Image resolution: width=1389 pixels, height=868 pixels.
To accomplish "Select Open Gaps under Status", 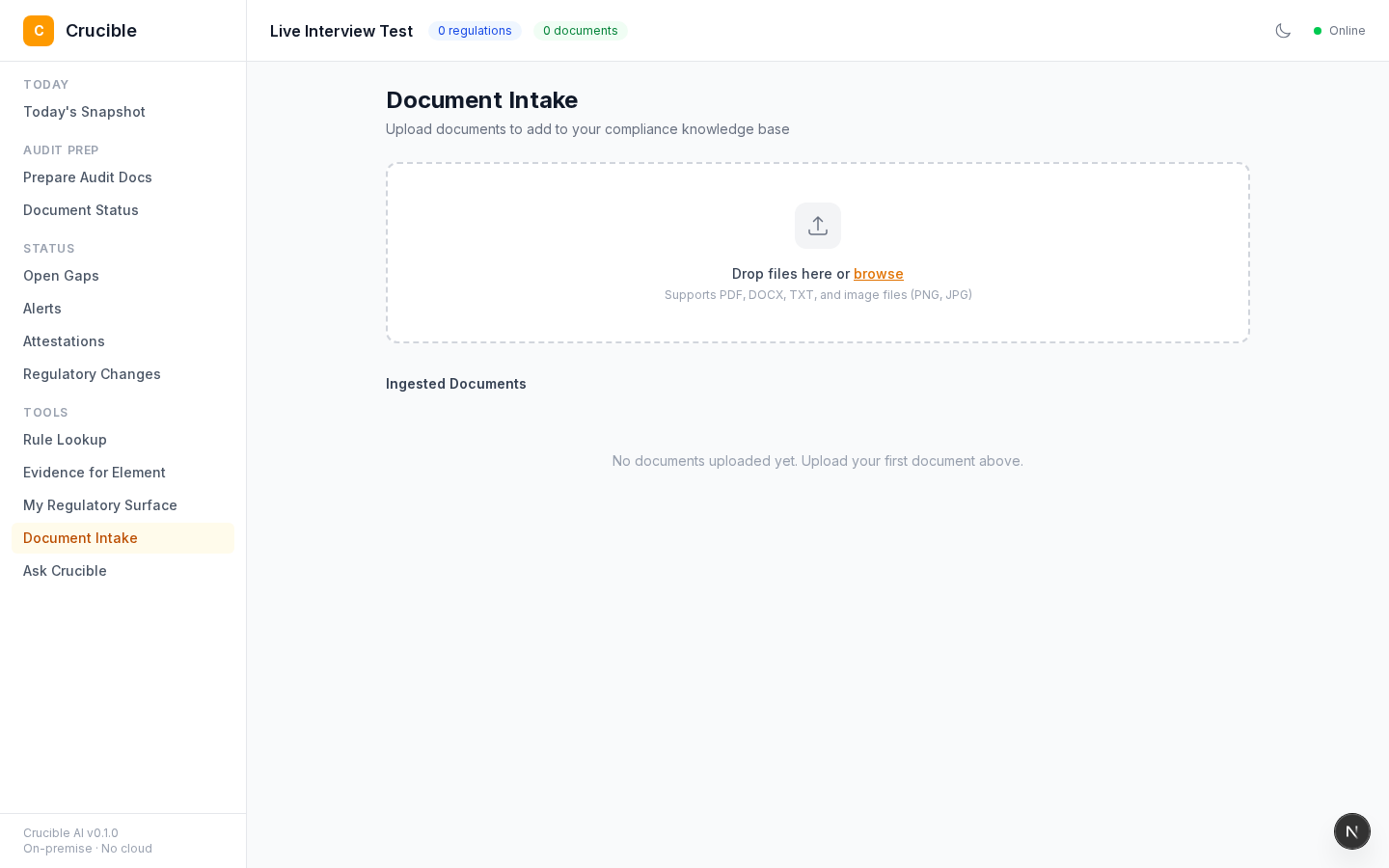I will tap(61, 276).
